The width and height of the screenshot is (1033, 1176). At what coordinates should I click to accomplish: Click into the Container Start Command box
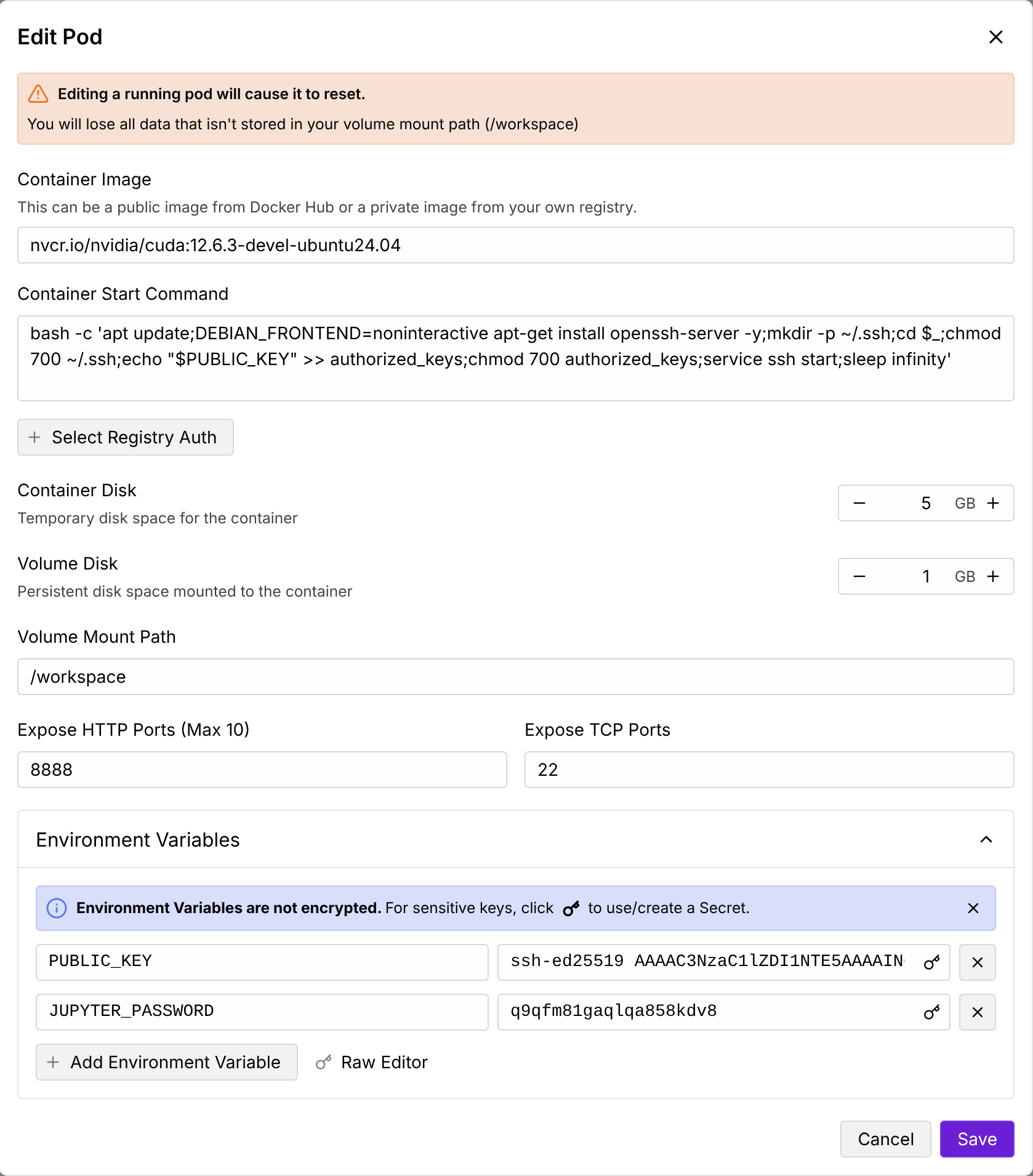(515, 358)
